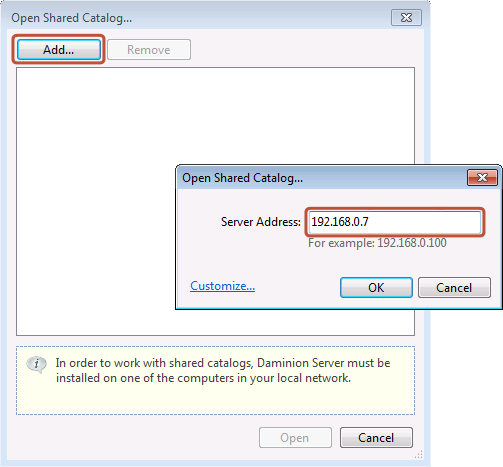Confirm server address with OK

point(376,287)
